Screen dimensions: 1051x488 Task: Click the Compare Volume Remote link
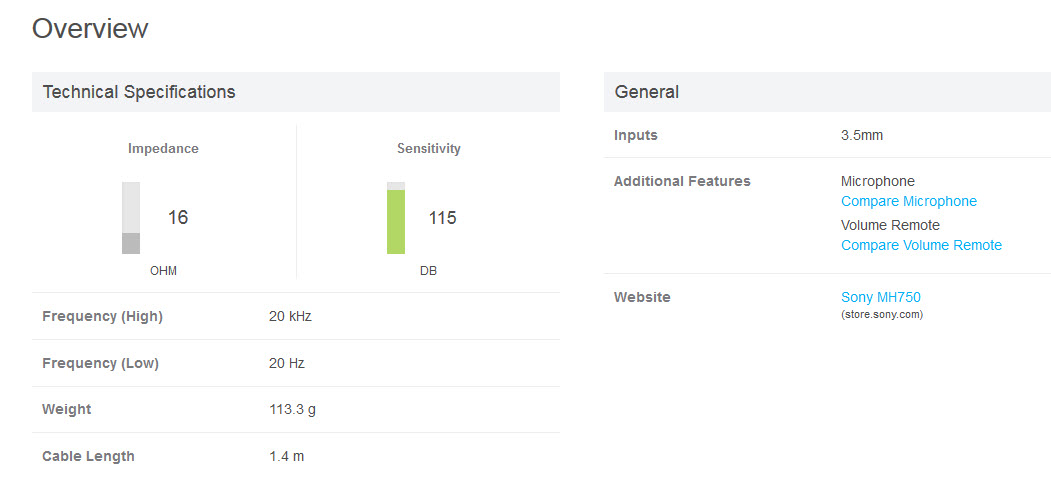tap(921, 246)
